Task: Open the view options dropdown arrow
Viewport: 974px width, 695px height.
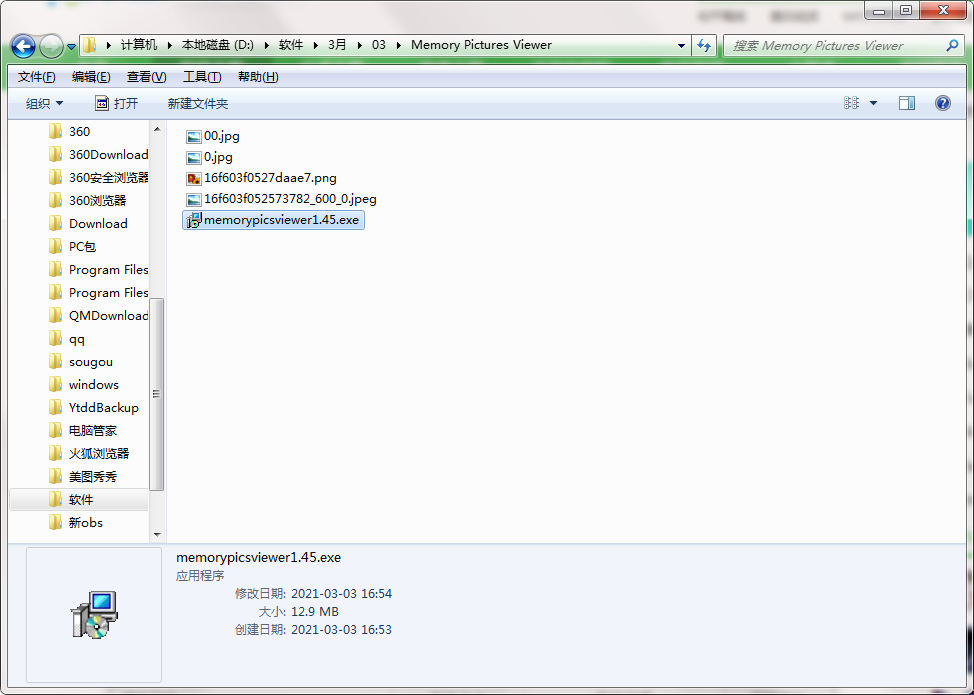Action: (873, 103)
